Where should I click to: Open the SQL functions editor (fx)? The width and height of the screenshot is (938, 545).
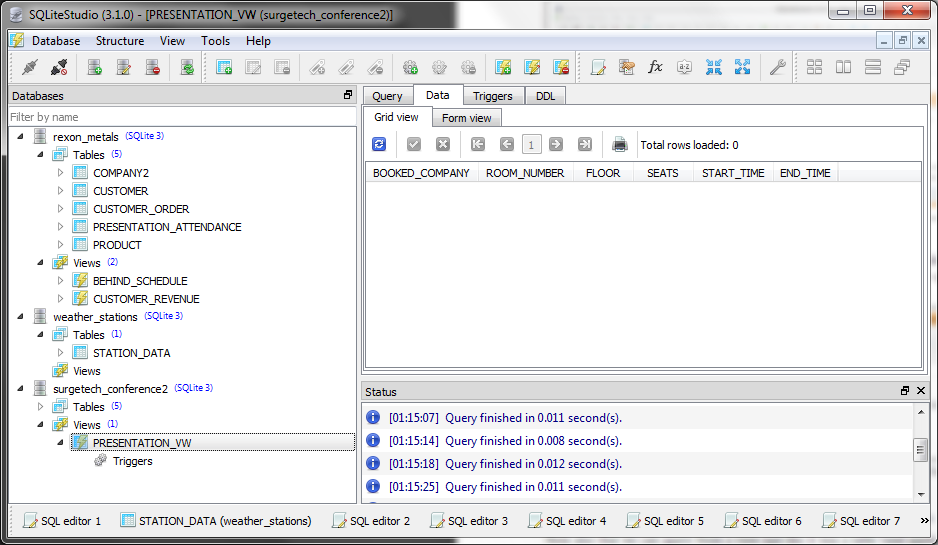click(x=656, y=67)
